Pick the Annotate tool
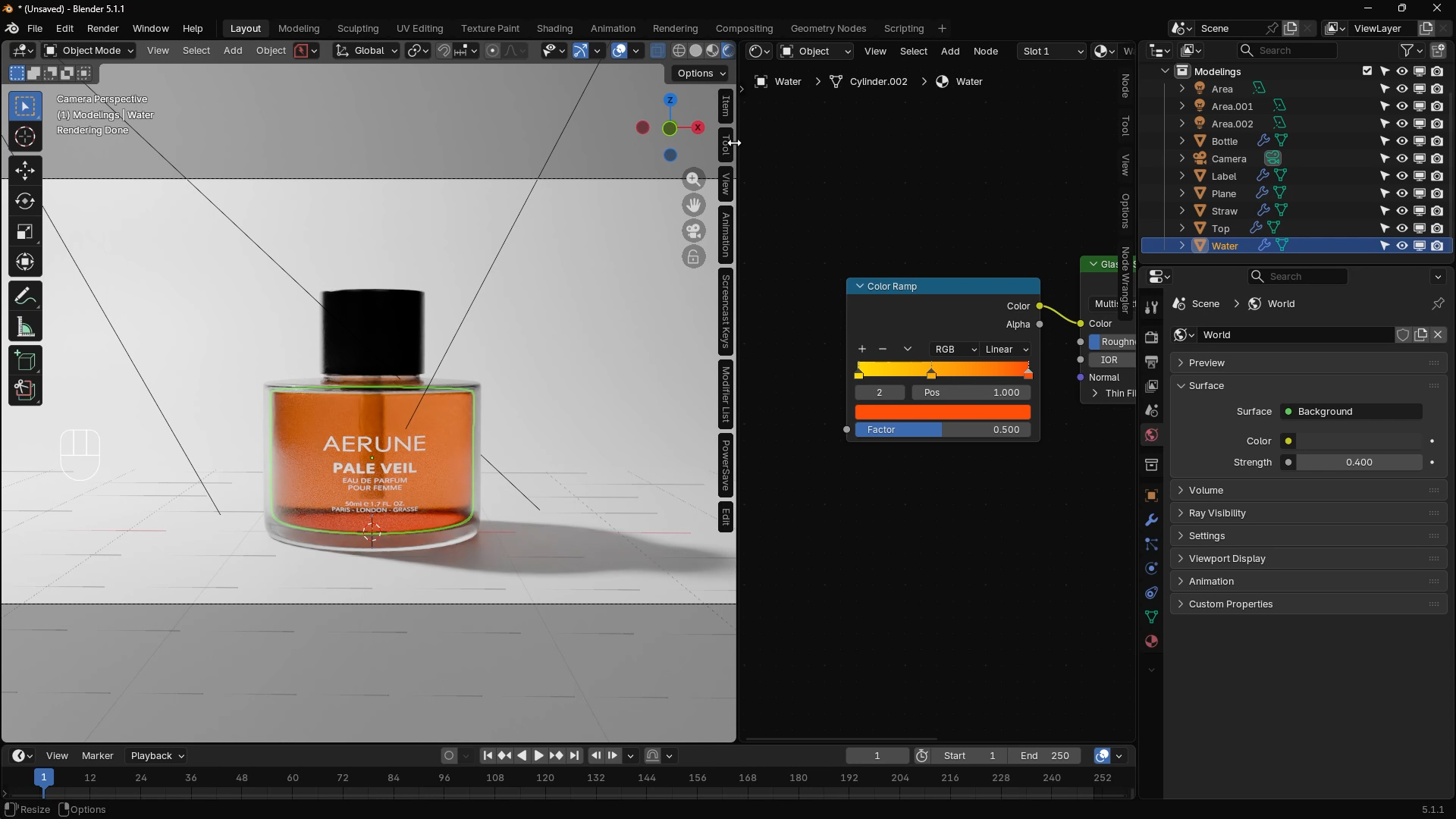1456x819 pixels. (25, 297)
